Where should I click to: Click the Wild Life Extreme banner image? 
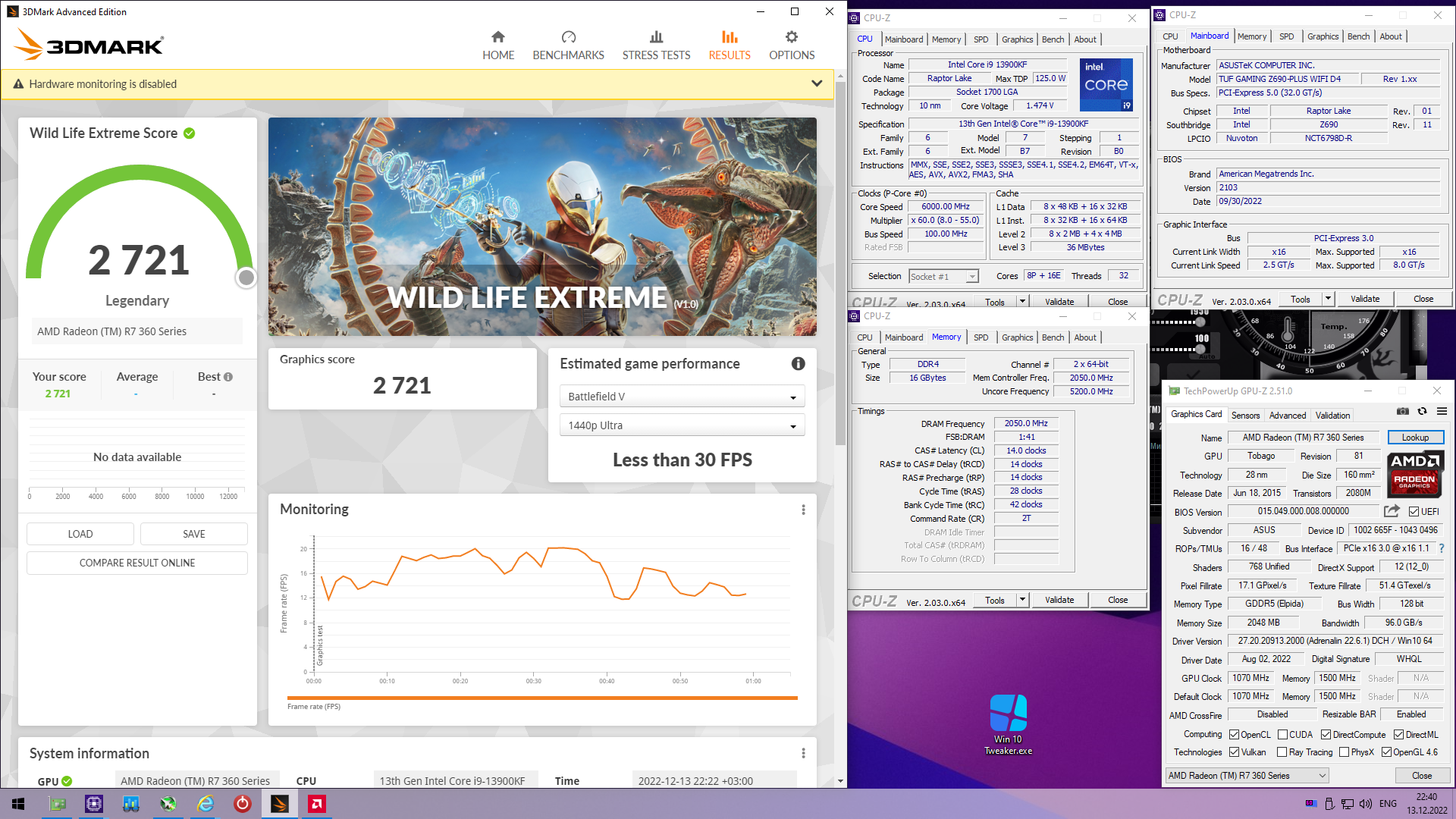point(542,227)
